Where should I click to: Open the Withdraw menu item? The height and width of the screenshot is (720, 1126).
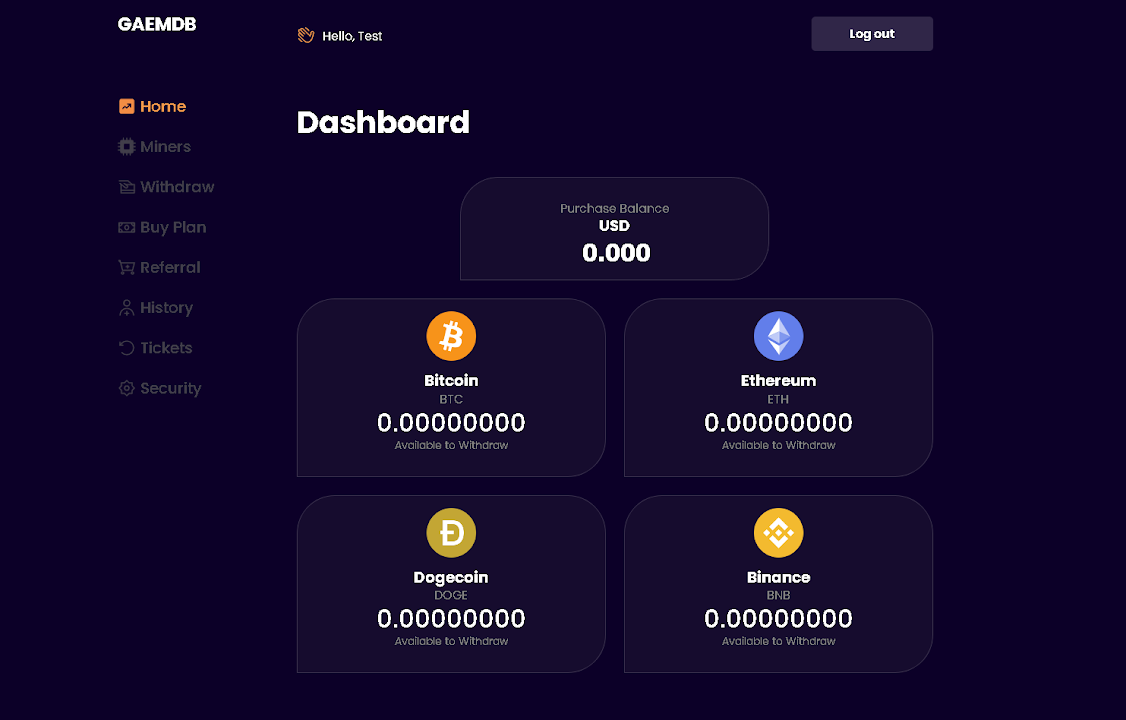176,187
